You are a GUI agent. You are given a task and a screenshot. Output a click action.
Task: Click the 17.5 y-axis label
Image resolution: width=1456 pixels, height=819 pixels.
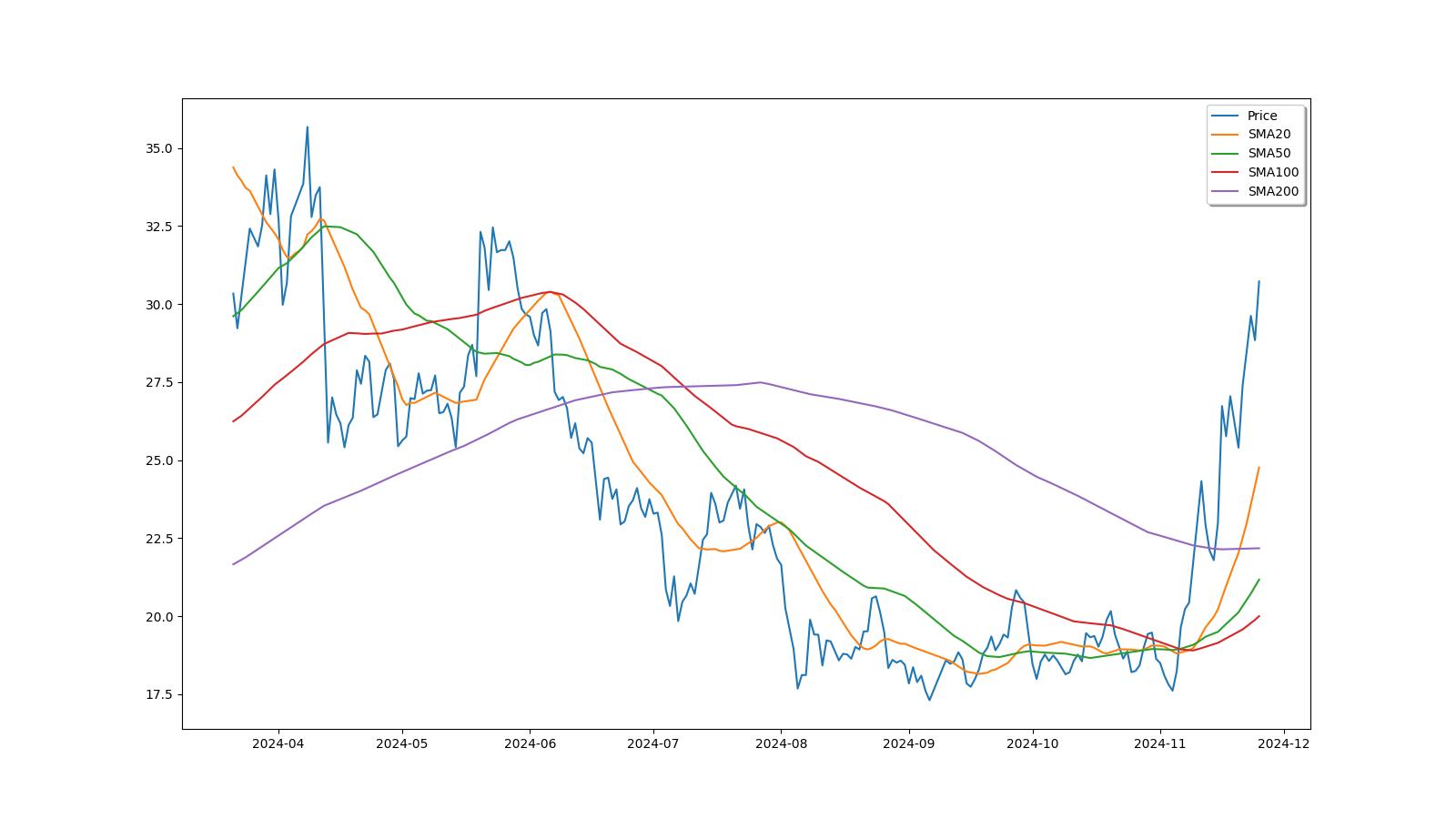click(160, 695)
